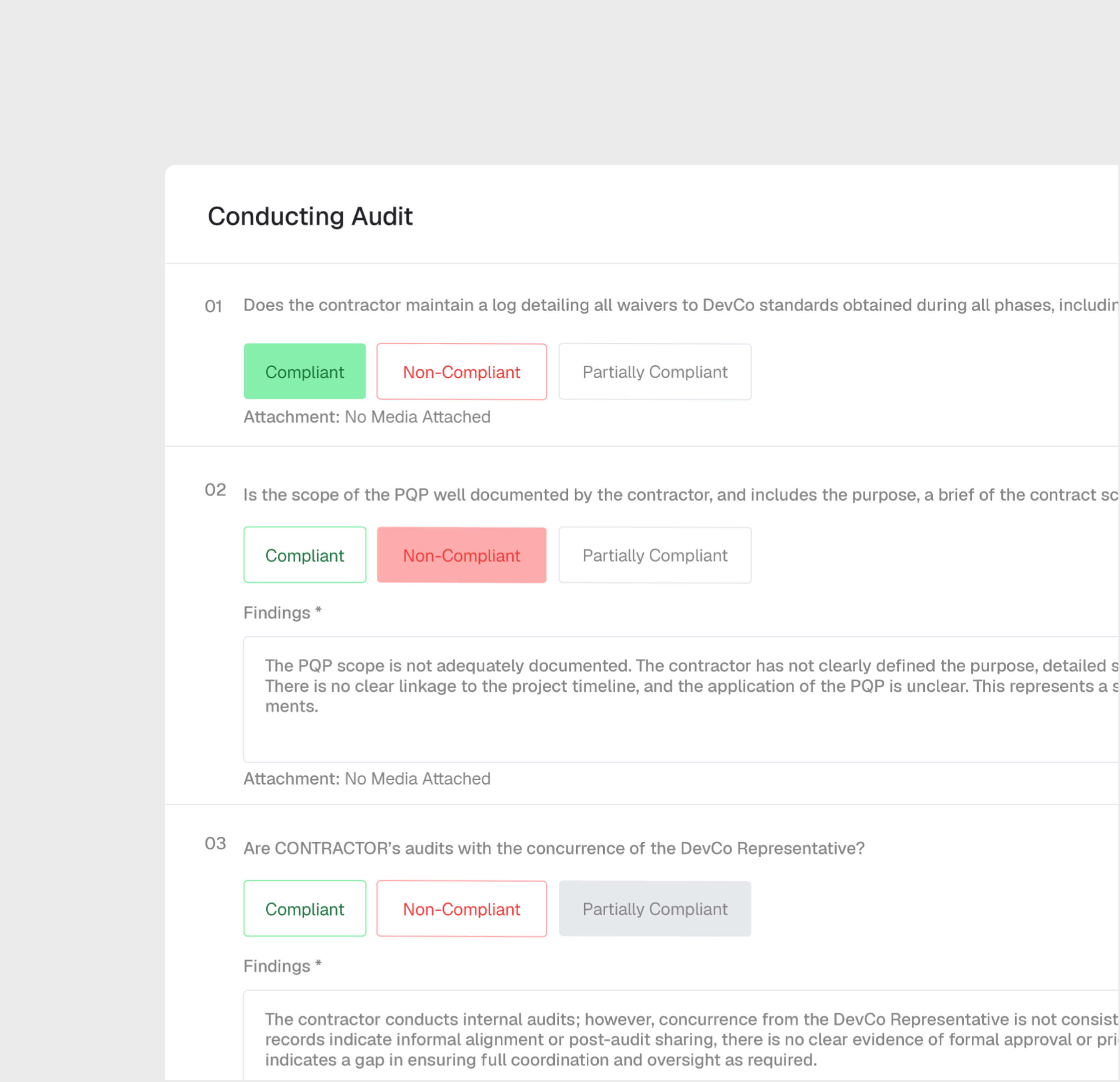The image size is (1120, 1082).
Task: Select Non-Compliant for DevCo concurrence question
Action: [461, 909]
